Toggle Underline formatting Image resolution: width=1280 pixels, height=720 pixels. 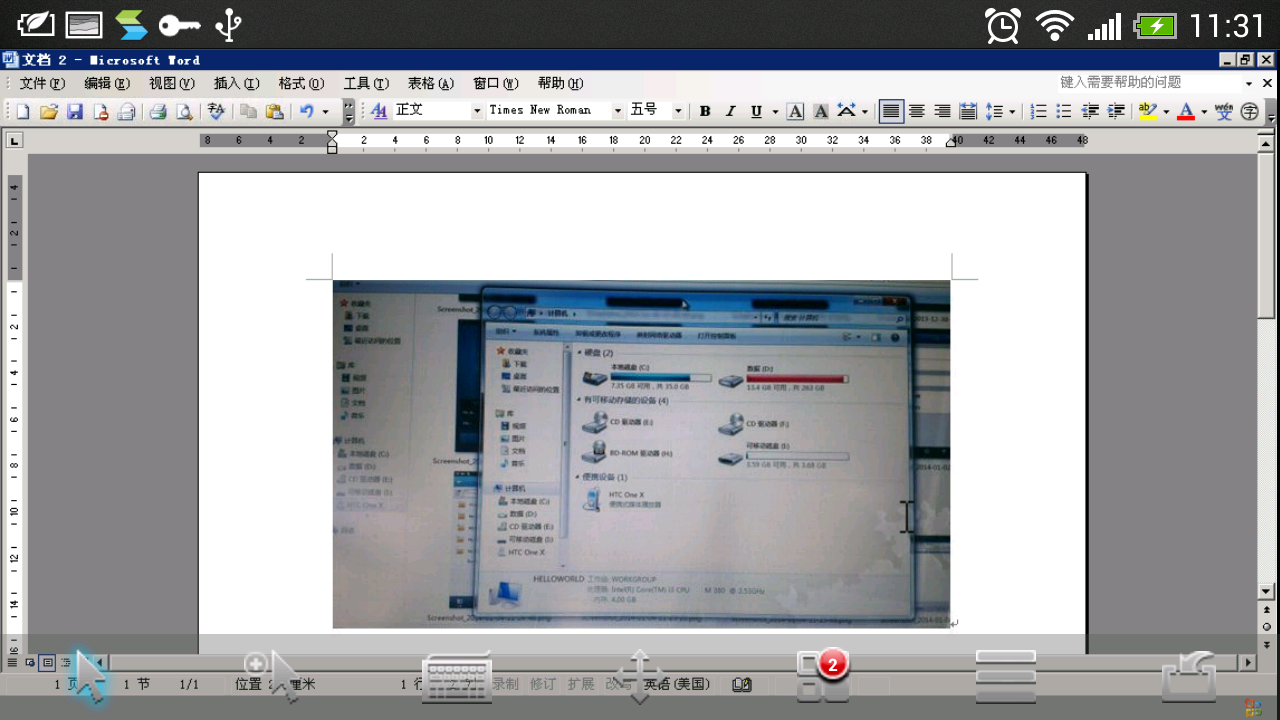(x=756, y=111)
